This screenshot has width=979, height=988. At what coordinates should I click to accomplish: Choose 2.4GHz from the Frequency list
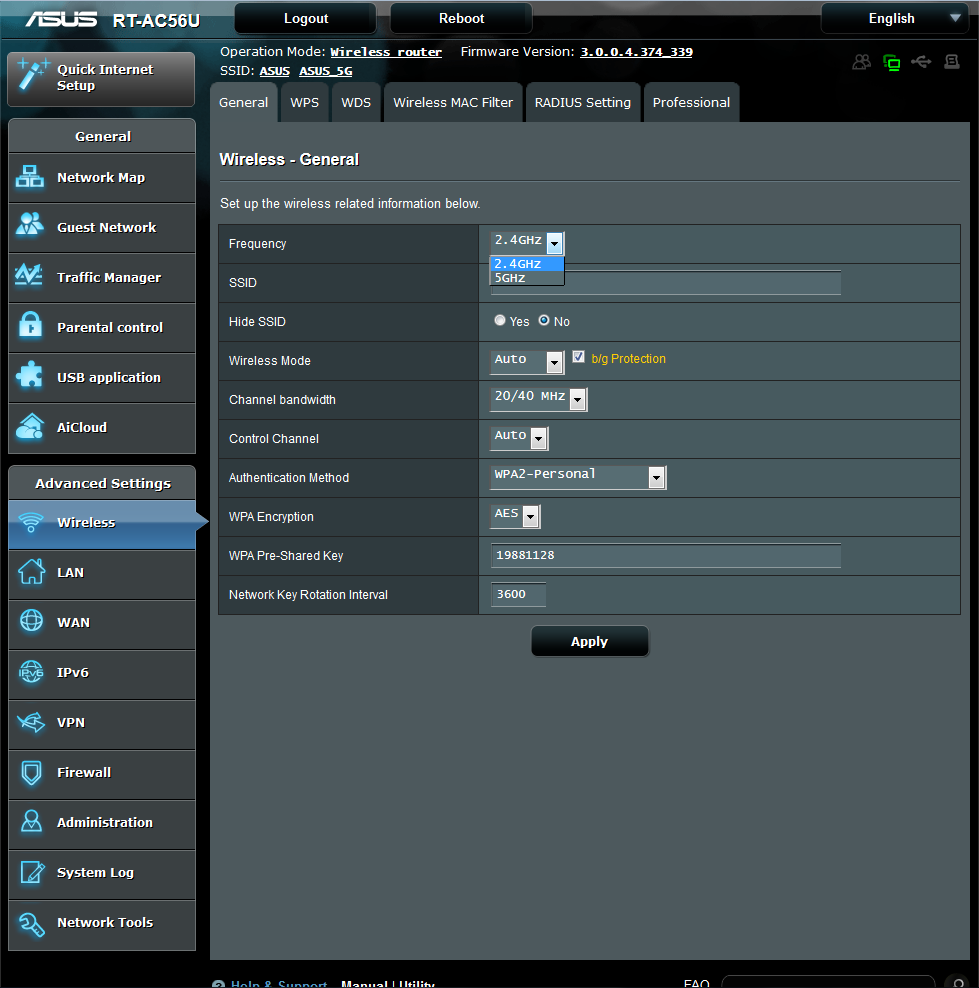[x=527, y=264]
